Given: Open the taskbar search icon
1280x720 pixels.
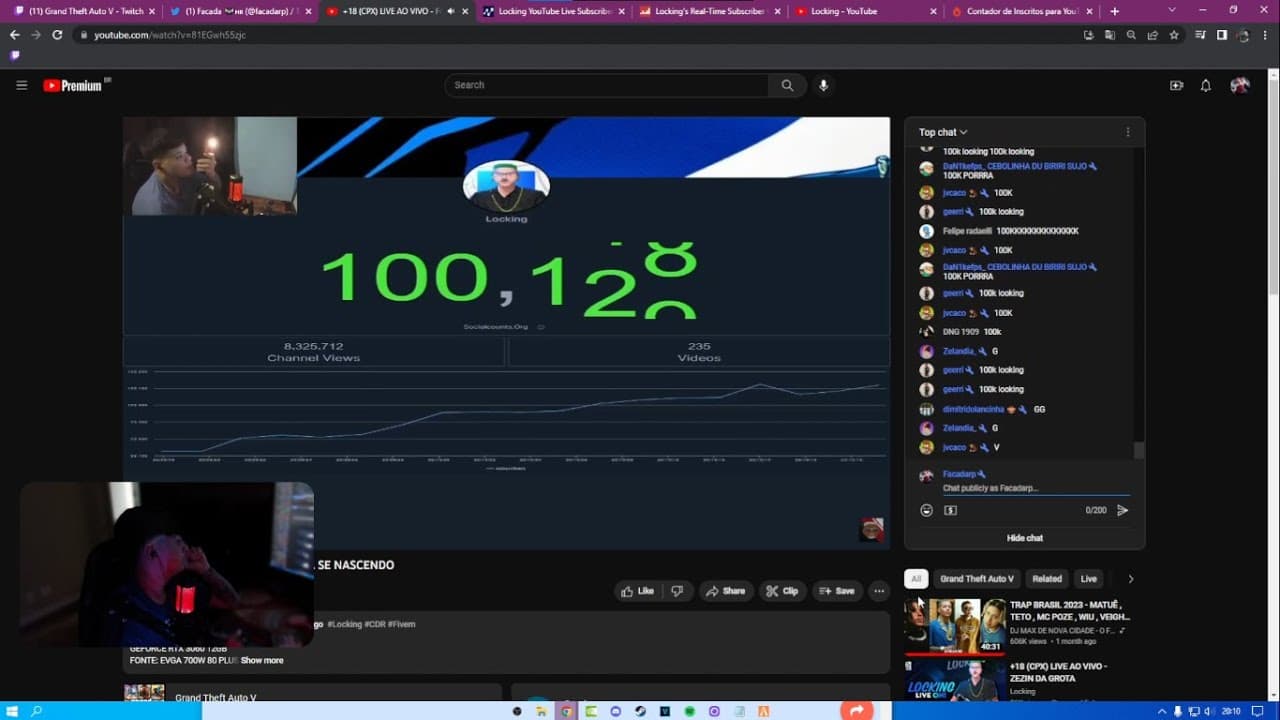Looking at the screenshot, I should 37,711.
